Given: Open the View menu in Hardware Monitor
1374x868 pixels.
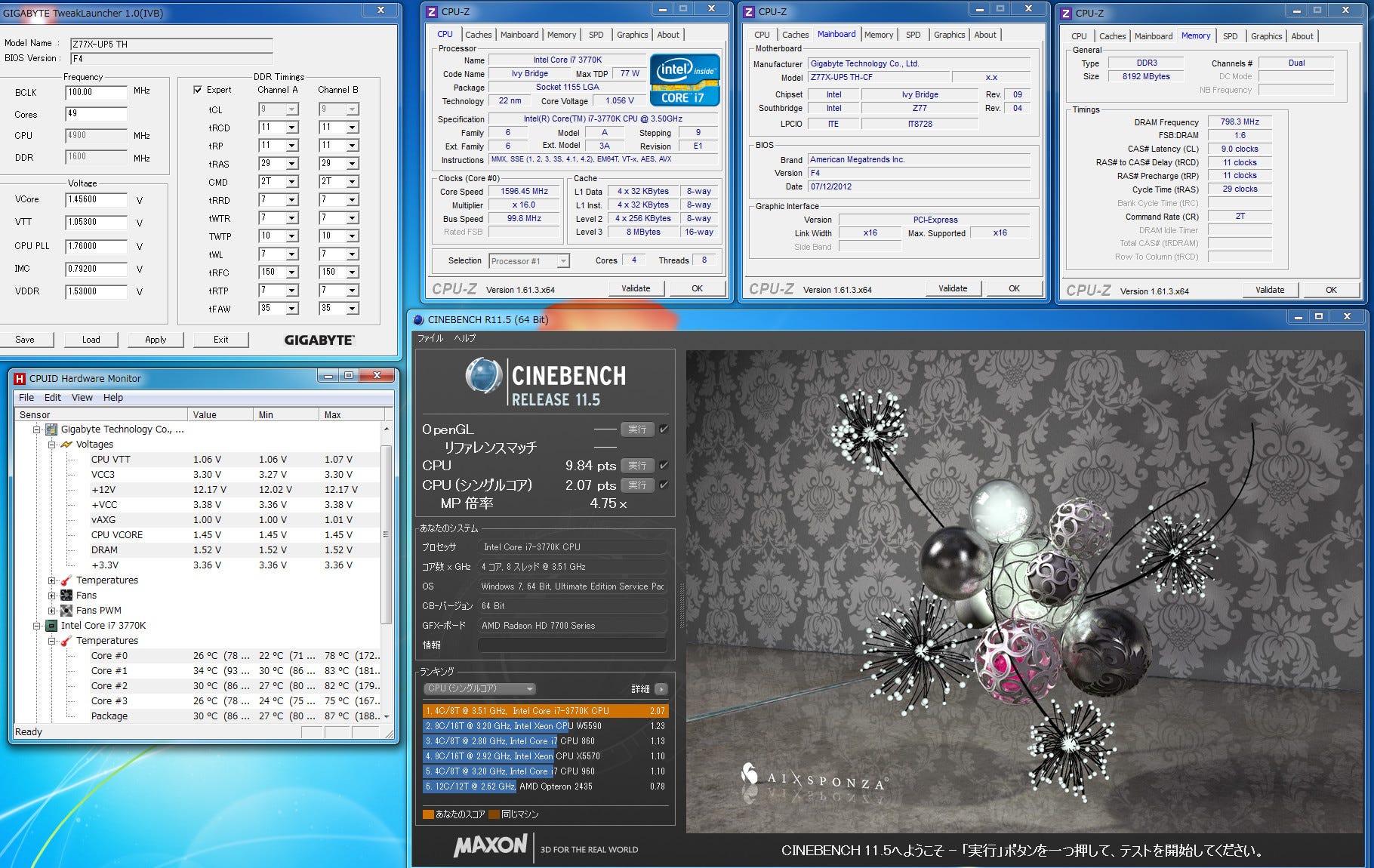Looking at the screenshot, I should click(82, 398).
